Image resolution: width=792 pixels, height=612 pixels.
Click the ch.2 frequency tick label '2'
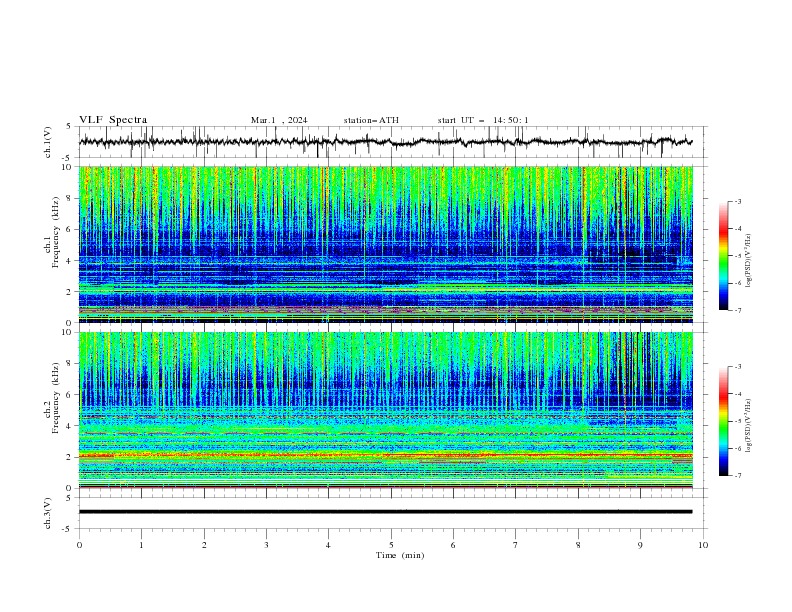click(x=70, y=457)
